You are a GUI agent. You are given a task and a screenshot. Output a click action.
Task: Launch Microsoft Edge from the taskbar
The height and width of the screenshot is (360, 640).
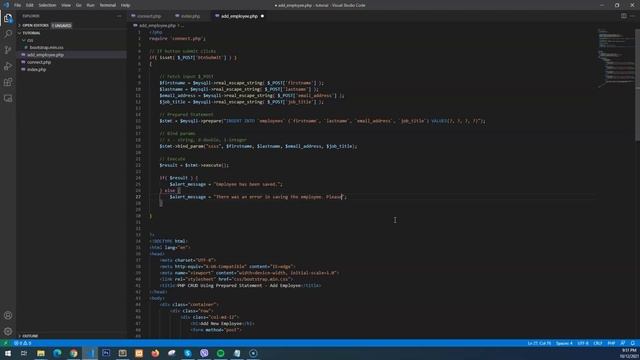pos(57,353)
